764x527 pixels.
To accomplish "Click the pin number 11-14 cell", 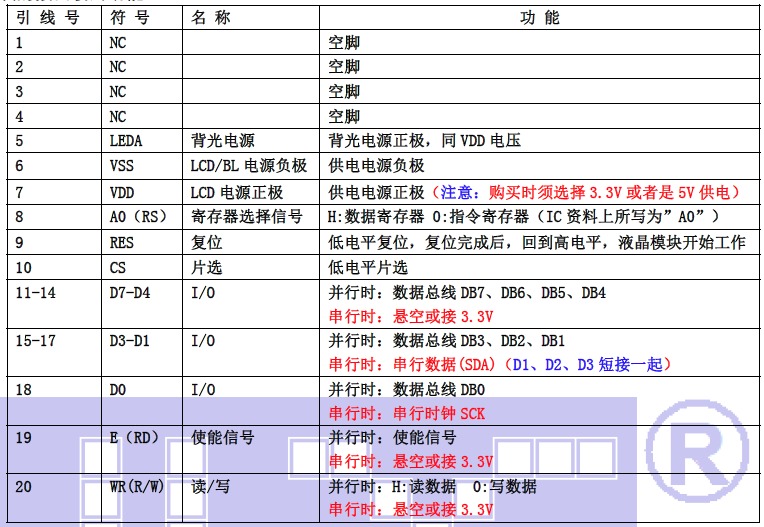I will (37, 293).
